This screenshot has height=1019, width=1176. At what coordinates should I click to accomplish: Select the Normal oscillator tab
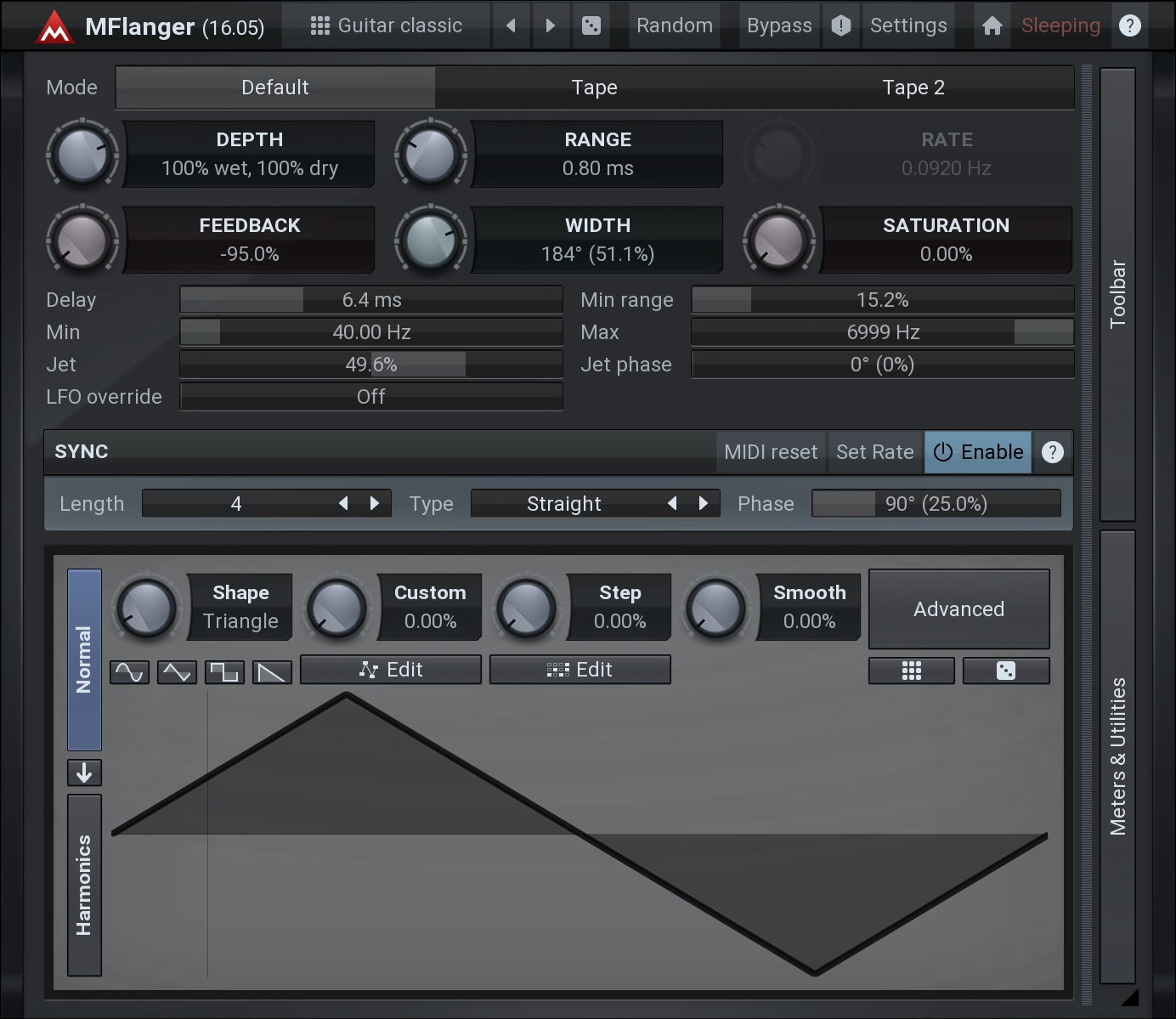[84, 660]
